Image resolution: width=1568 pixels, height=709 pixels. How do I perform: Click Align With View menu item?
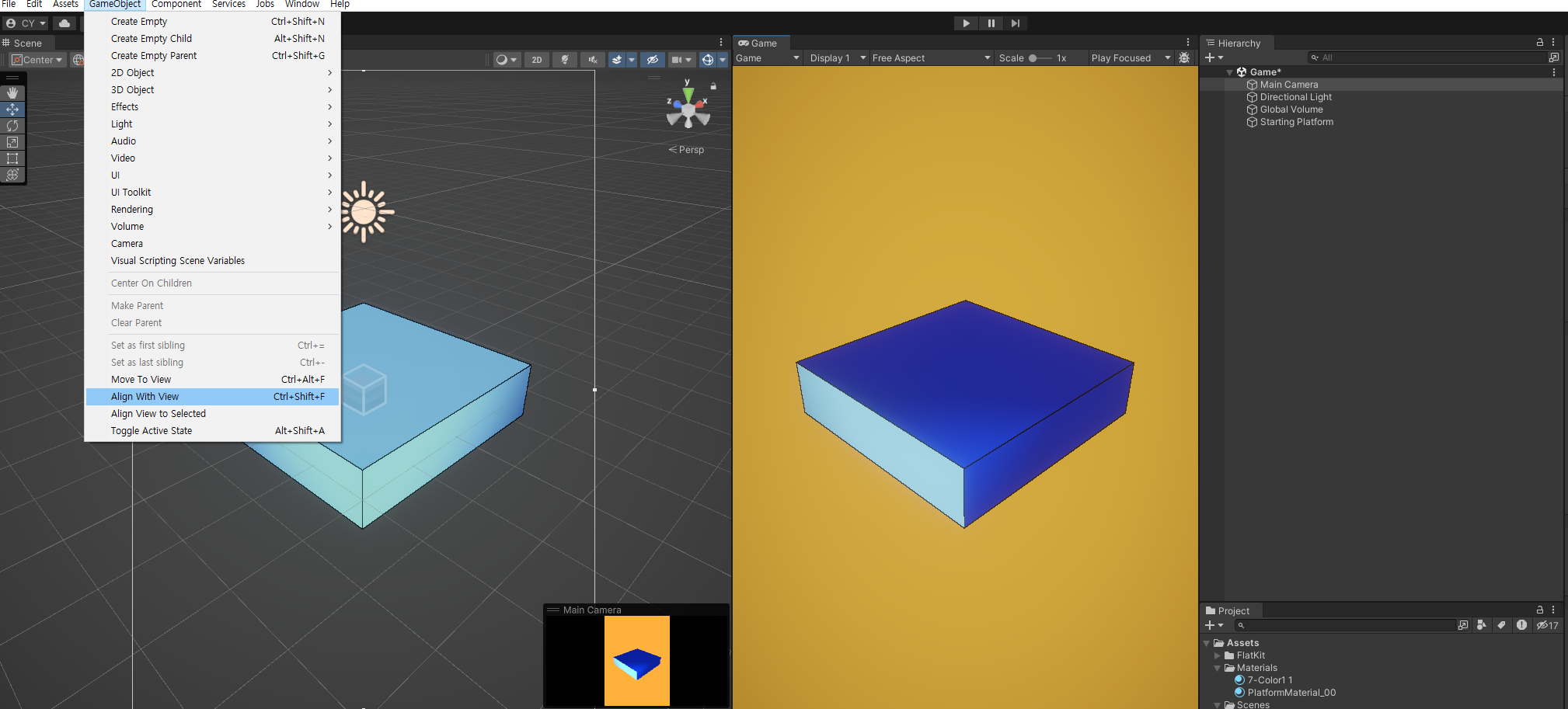pos(212,397)
